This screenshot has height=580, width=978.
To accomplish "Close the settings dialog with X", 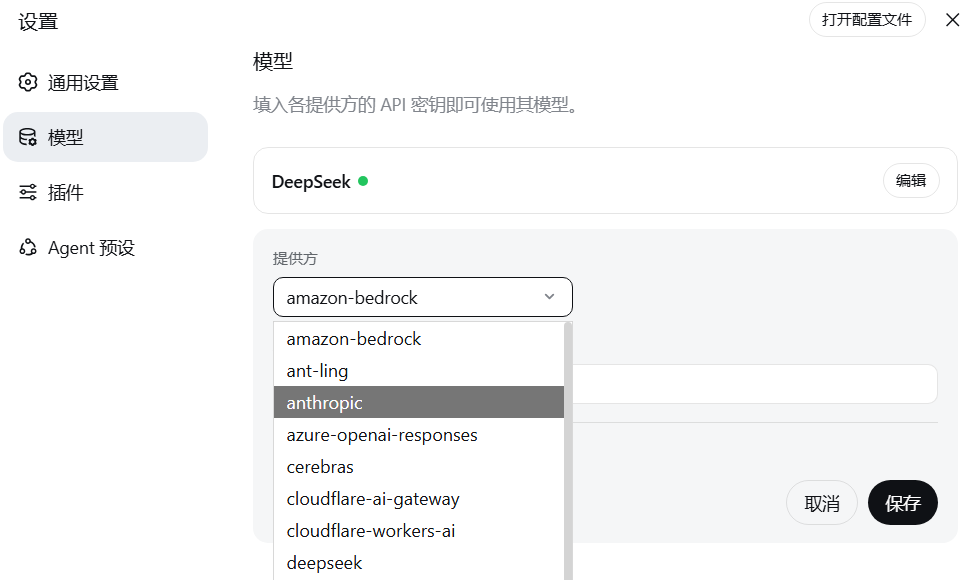I will 952,20.
